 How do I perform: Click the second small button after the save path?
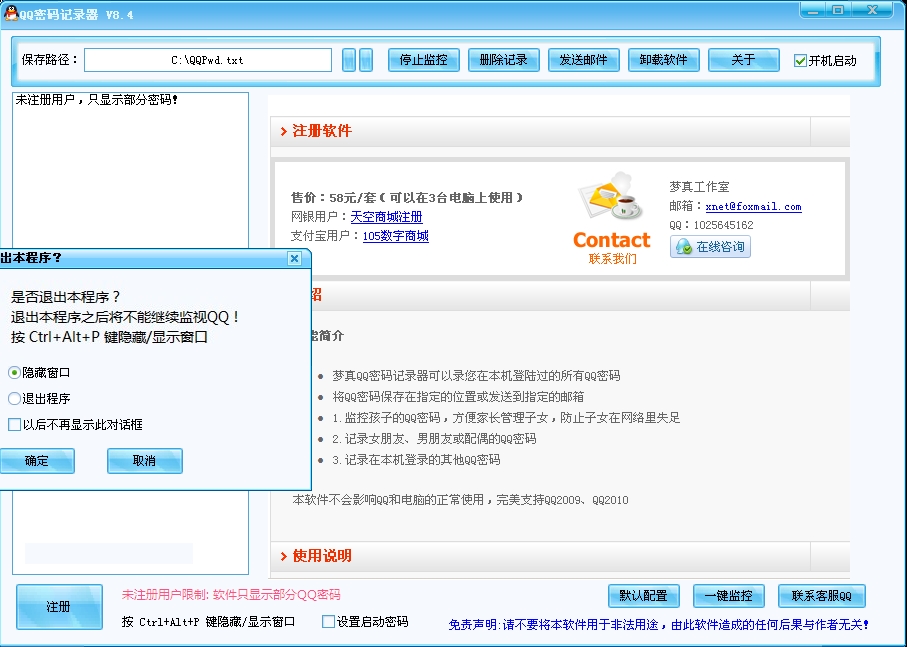366,60
